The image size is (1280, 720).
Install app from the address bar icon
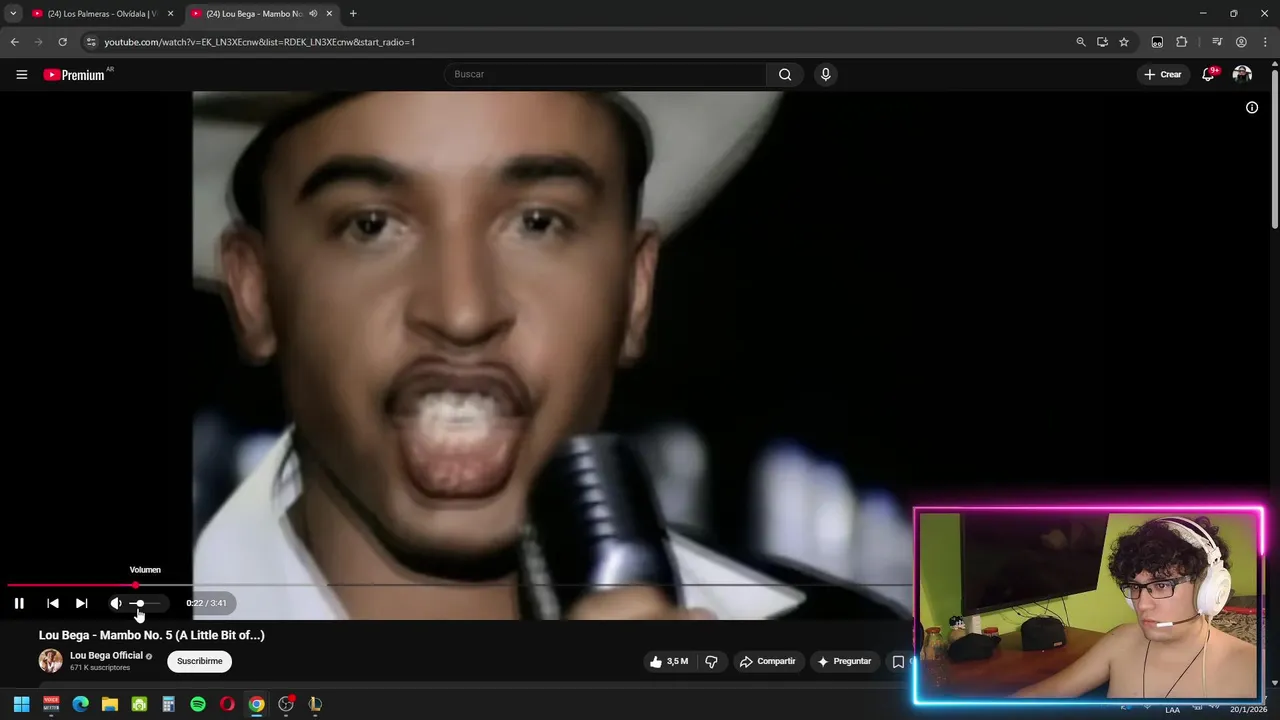(x=1102, y=42)
